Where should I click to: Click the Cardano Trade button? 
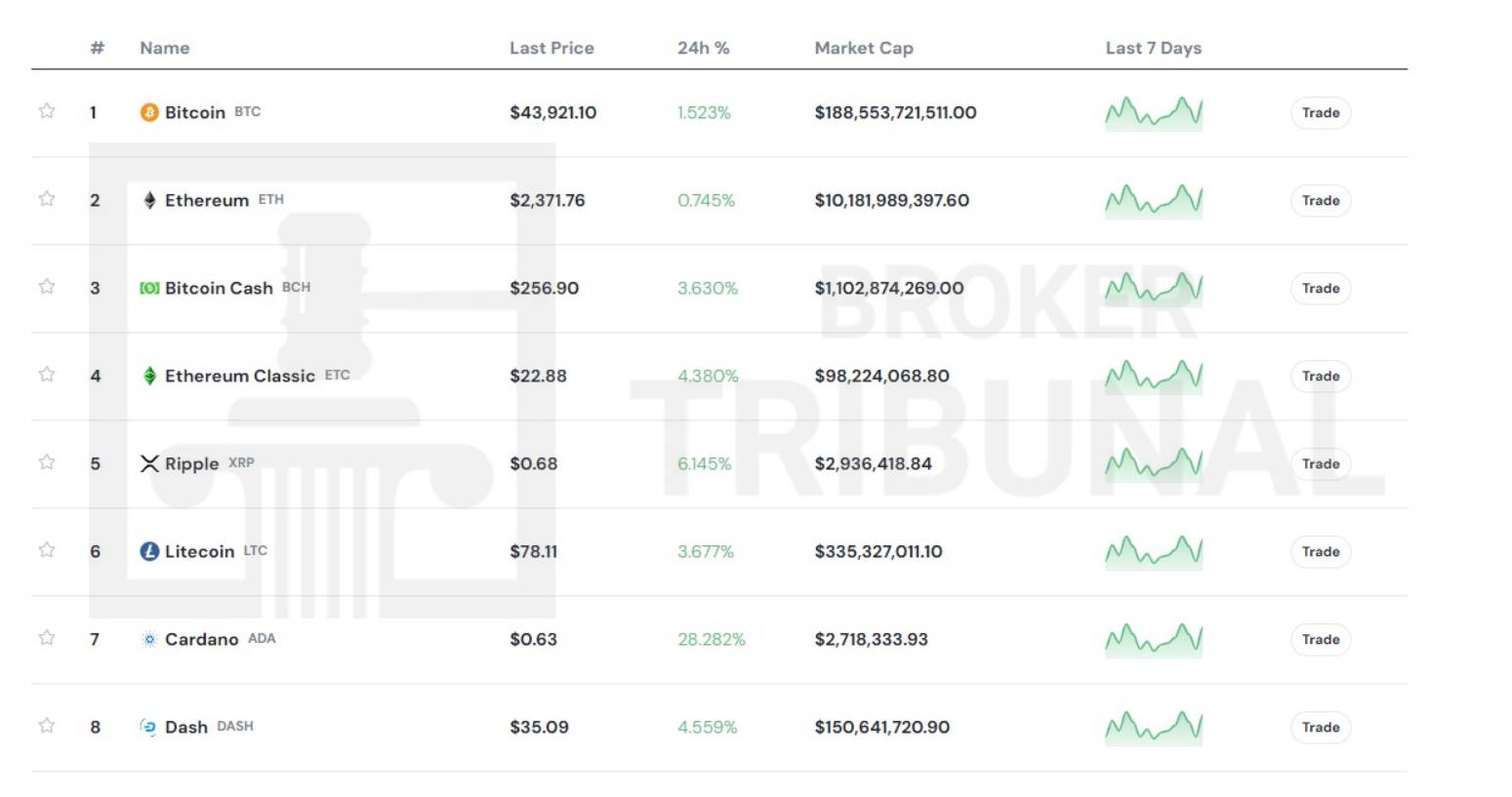[1321, 639]
